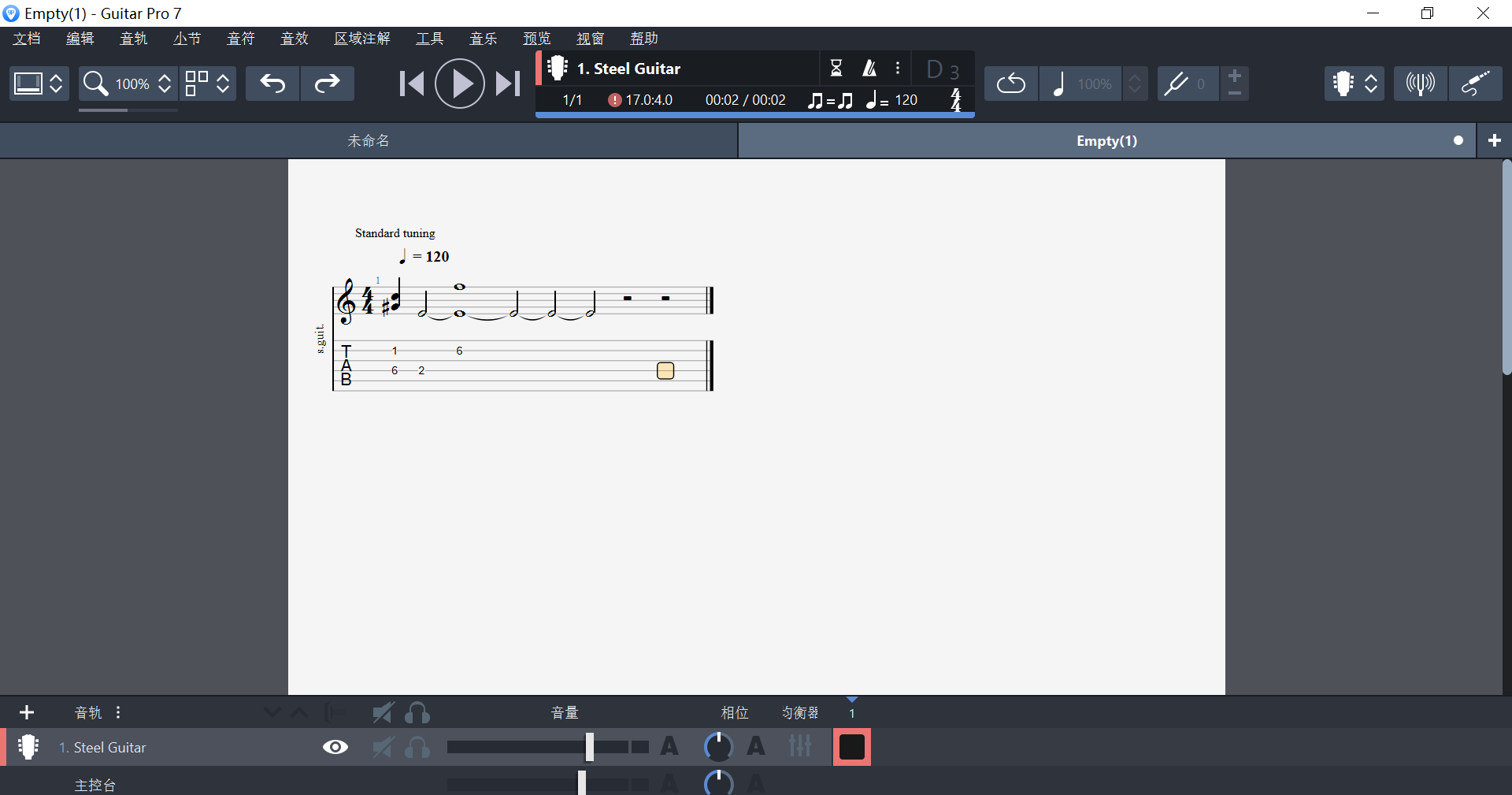Viewport: 1512px width, 795px height.
Task: Adjust the Steel Guitar volume slider
Action: 591,747
